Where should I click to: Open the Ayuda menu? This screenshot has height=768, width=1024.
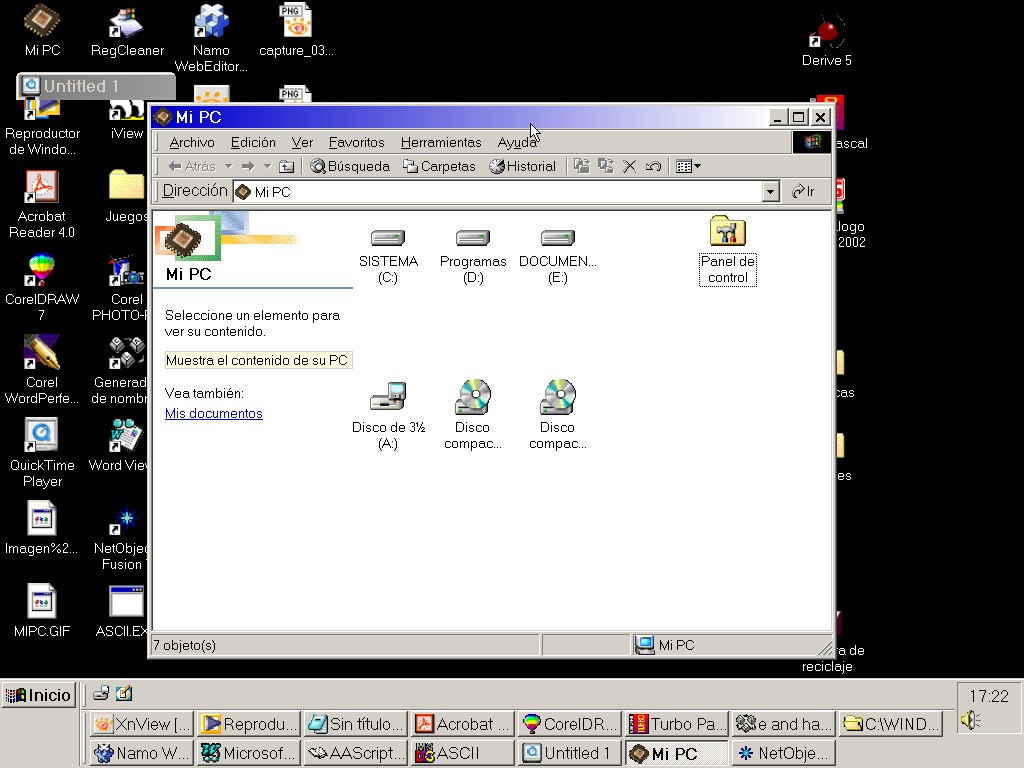(x=517, y=142)
